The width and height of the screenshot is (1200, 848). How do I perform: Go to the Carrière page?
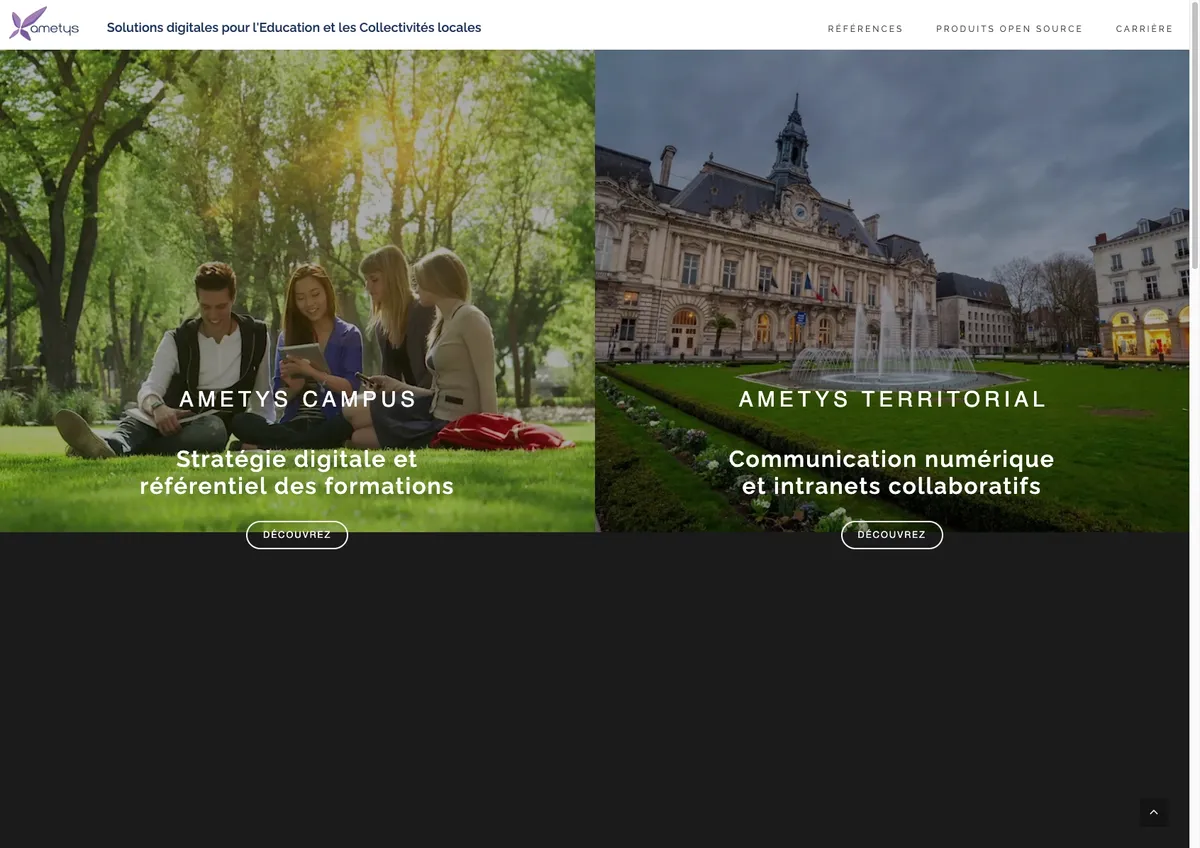(1144, 29)
